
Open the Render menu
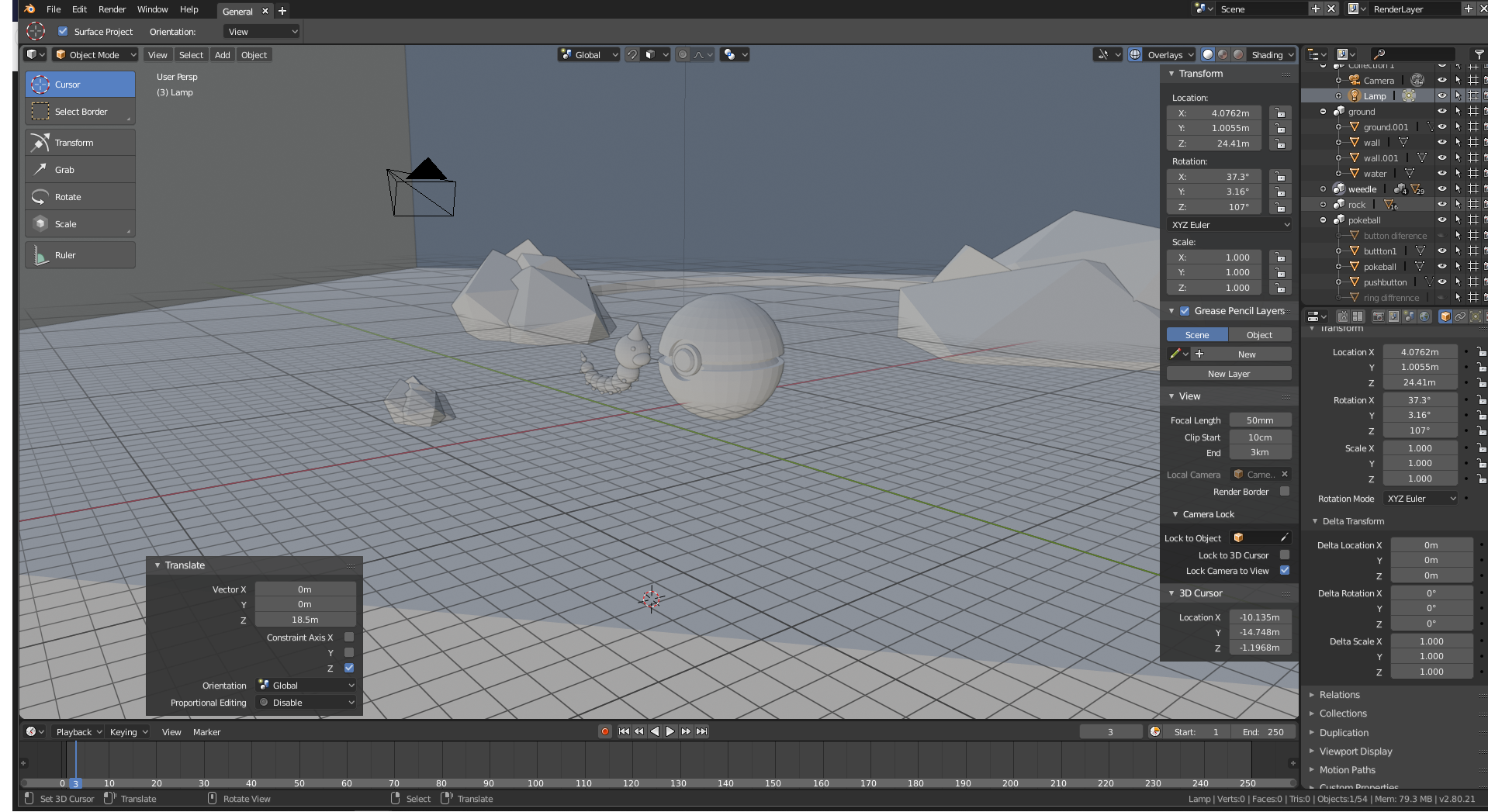(x=112, y=9)
